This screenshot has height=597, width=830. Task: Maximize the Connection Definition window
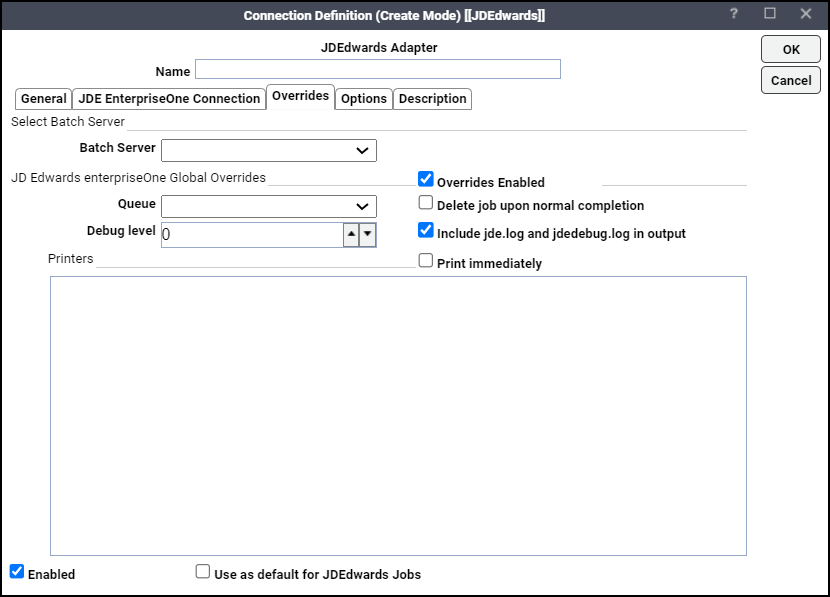[770, 14]
